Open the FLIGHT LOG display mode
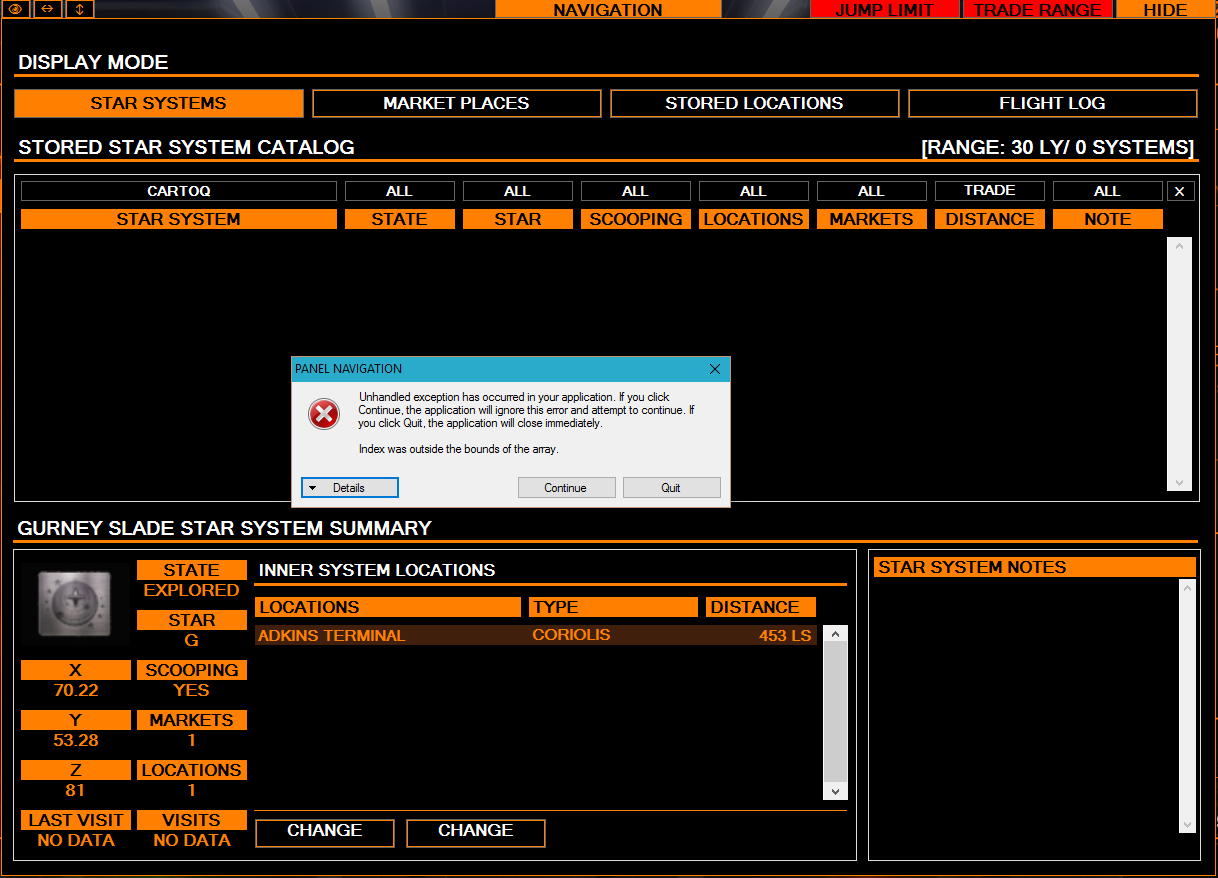Viewport: 1218px width, 878px height. [1052, 103]
